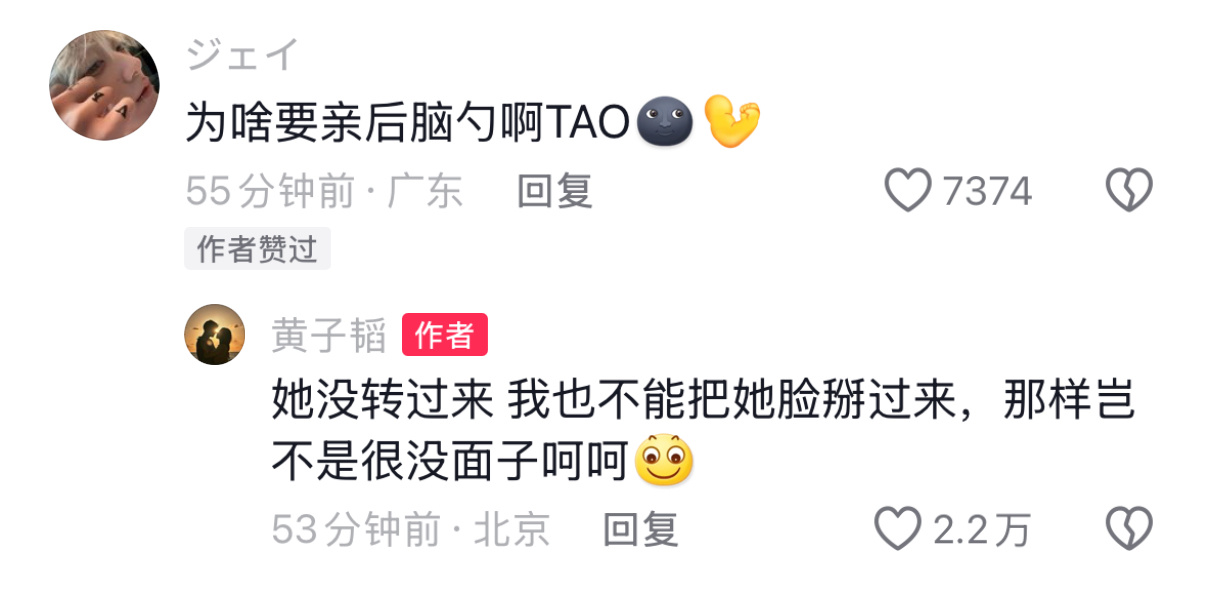
Task: Tap the flexed bicep emoji
Action: pos(732,120)
